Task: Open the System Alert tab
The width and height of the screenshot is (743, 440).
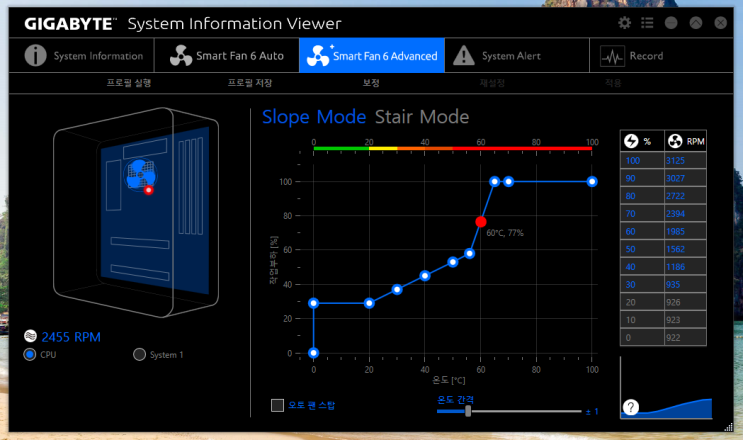Action: click(517, 55)
